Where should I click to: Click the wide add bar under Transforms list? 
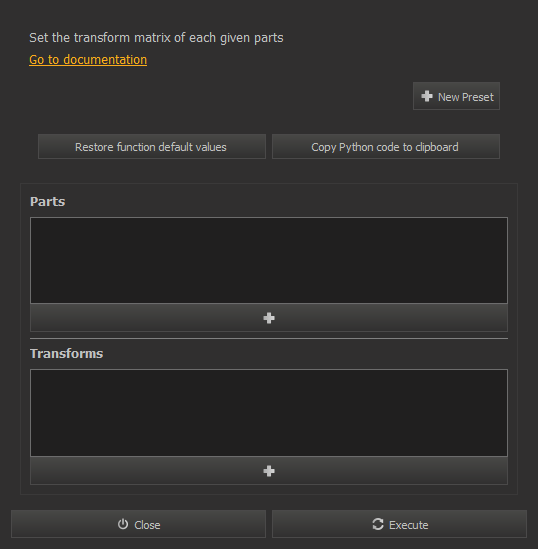[269, 471]
